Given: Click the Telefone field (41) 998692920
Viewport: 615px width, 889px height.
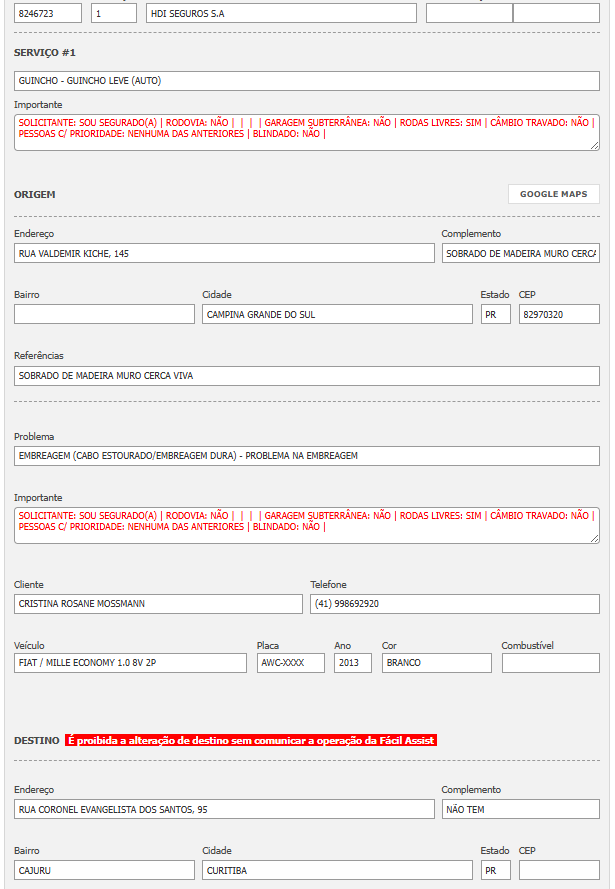Looking at the screenshot, I should pos(455,604).
